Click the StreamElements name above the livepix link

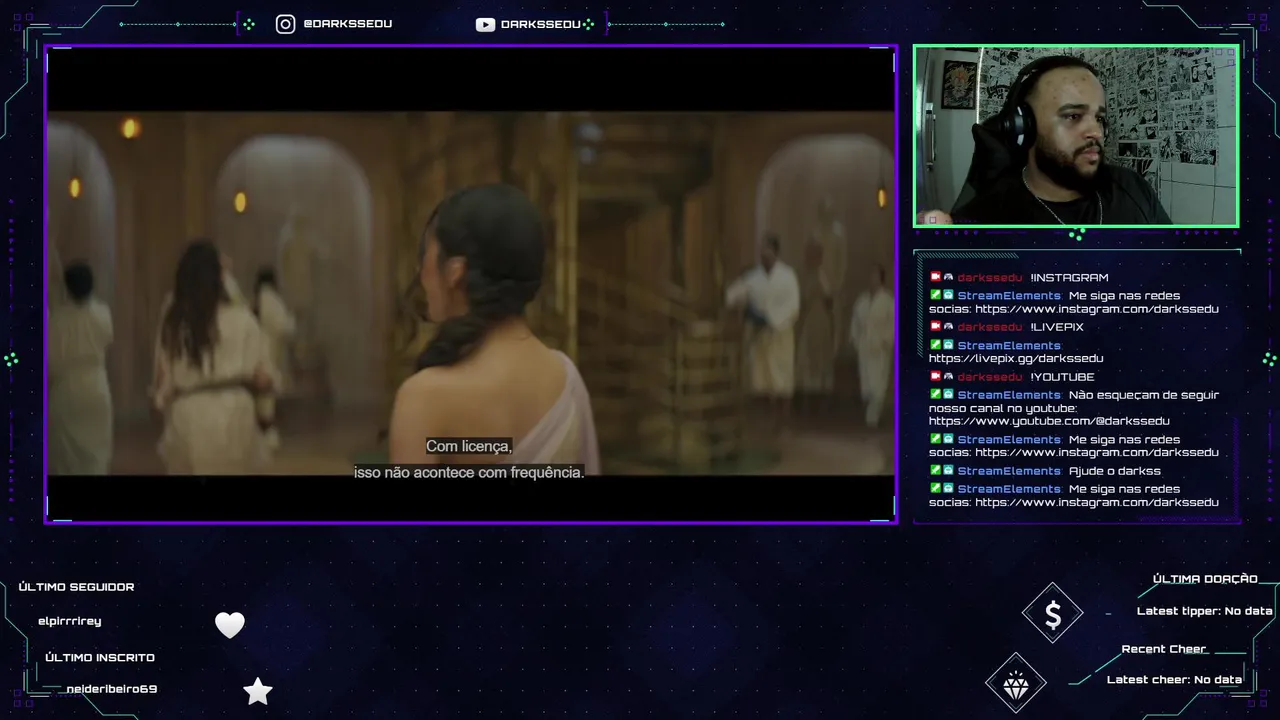coord(1009,346)
